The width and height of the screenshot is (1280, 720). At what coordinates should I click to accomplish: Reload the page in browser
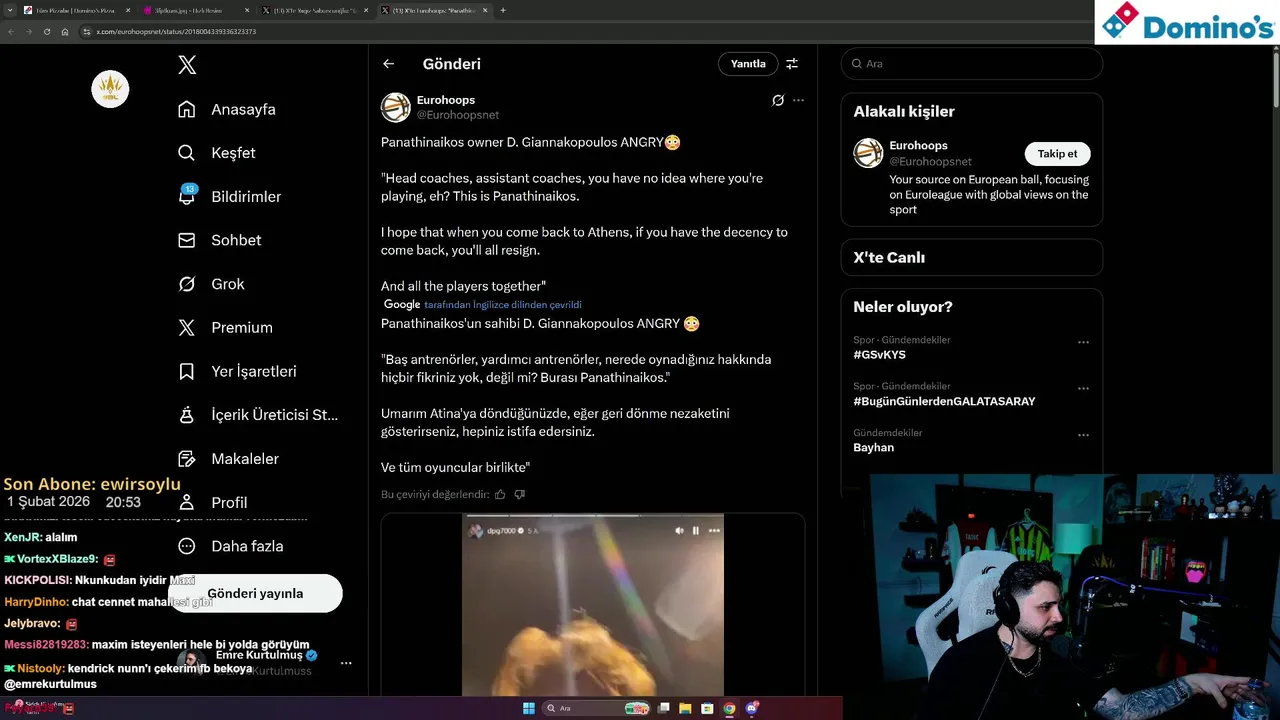(x=46, y=32)
